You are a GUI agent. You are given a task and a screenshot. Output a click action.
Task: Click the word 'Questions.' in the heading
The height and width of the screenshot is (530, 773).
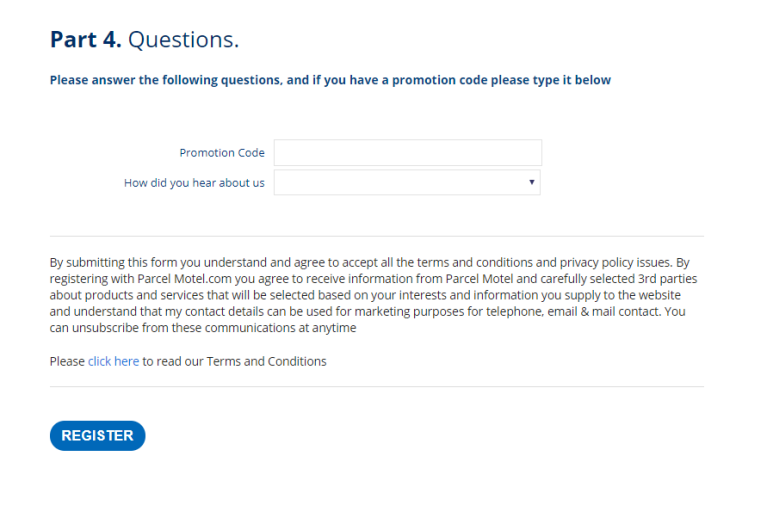(x=183, y=39)
